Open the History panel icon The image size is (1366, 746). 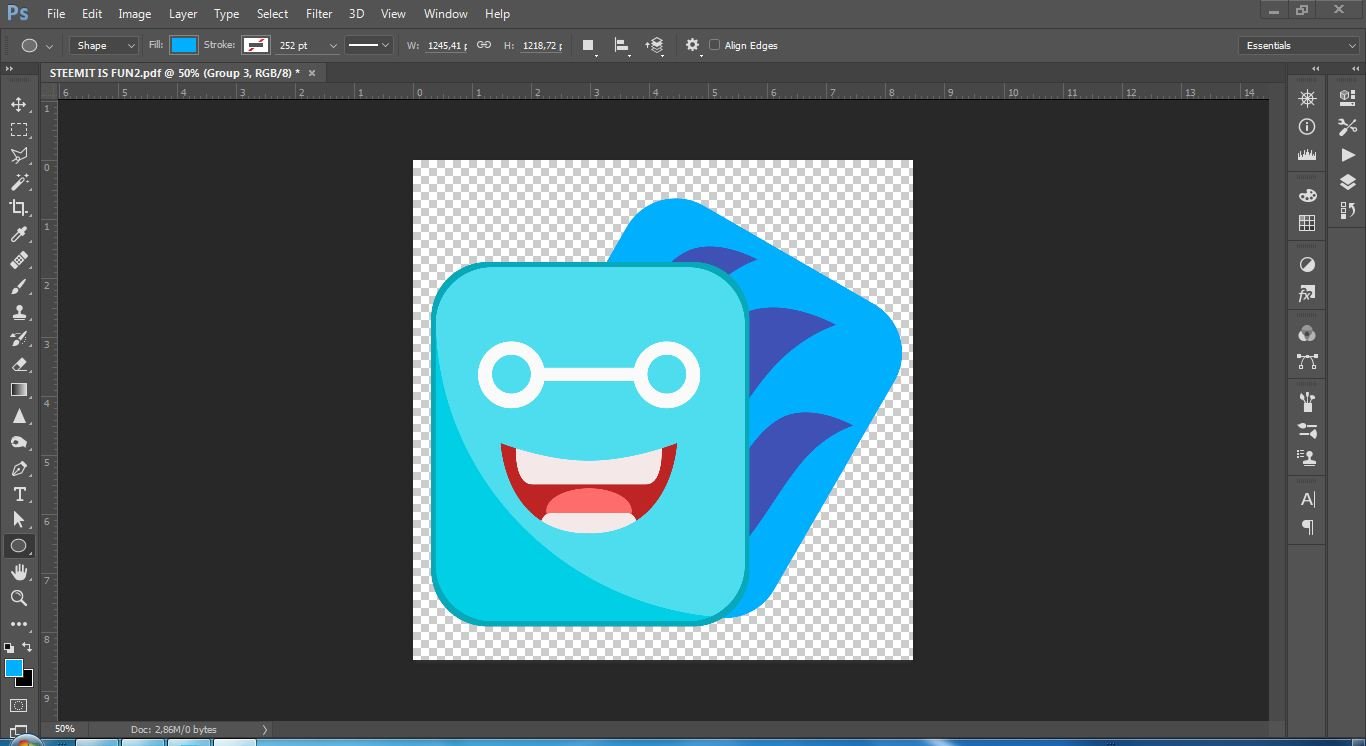(1348, 210)
